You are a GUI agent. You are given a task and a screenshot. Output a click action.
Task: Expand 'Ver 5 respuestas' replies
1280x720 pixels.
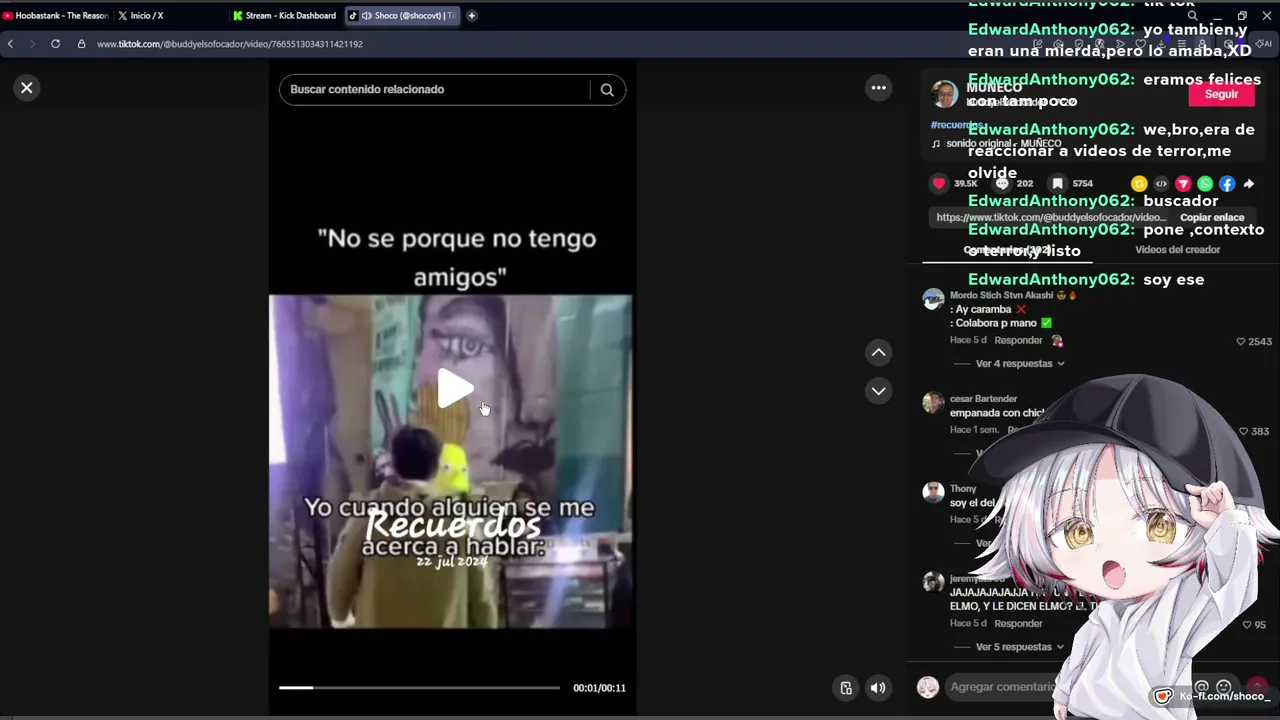(1020, 647)
